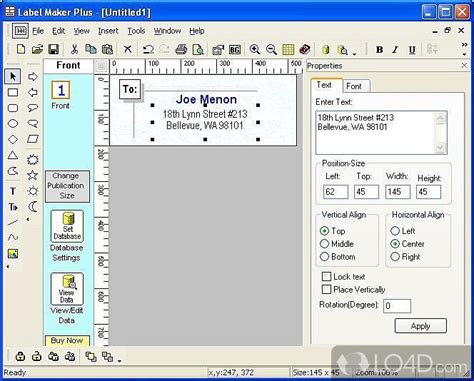Select Middle vertical alignment
Viewport: 474px width, 381px height.
click(337, 244)
